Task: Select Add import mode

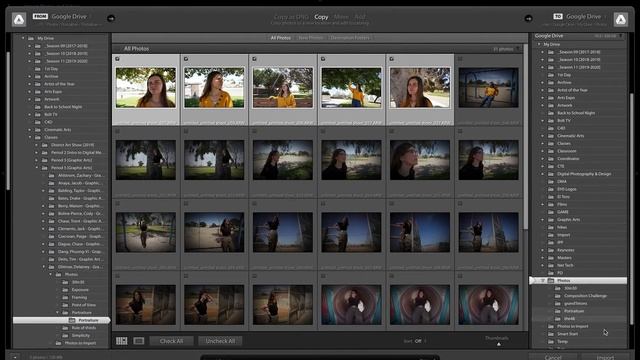Action: click(360, 17)
